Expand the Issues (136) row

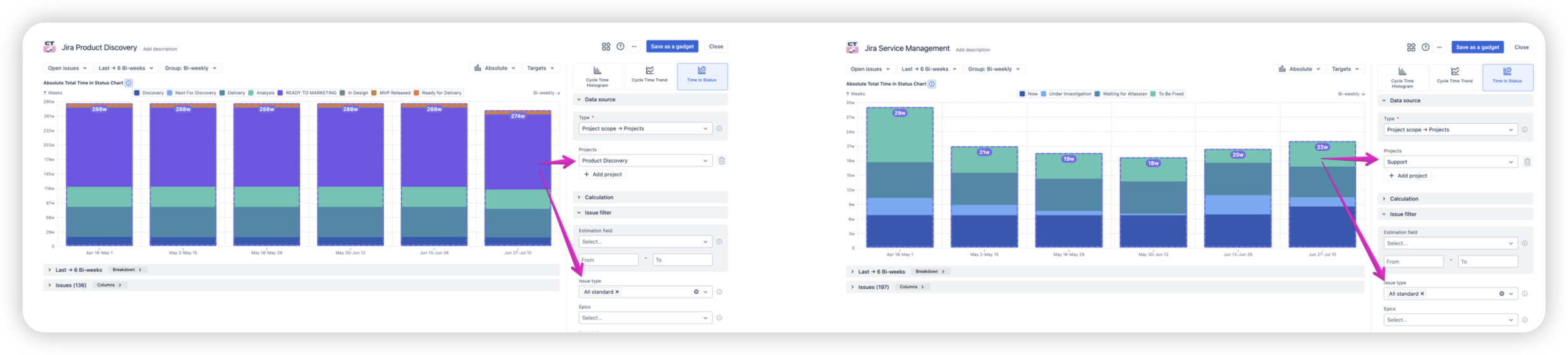tap(301, 285)
